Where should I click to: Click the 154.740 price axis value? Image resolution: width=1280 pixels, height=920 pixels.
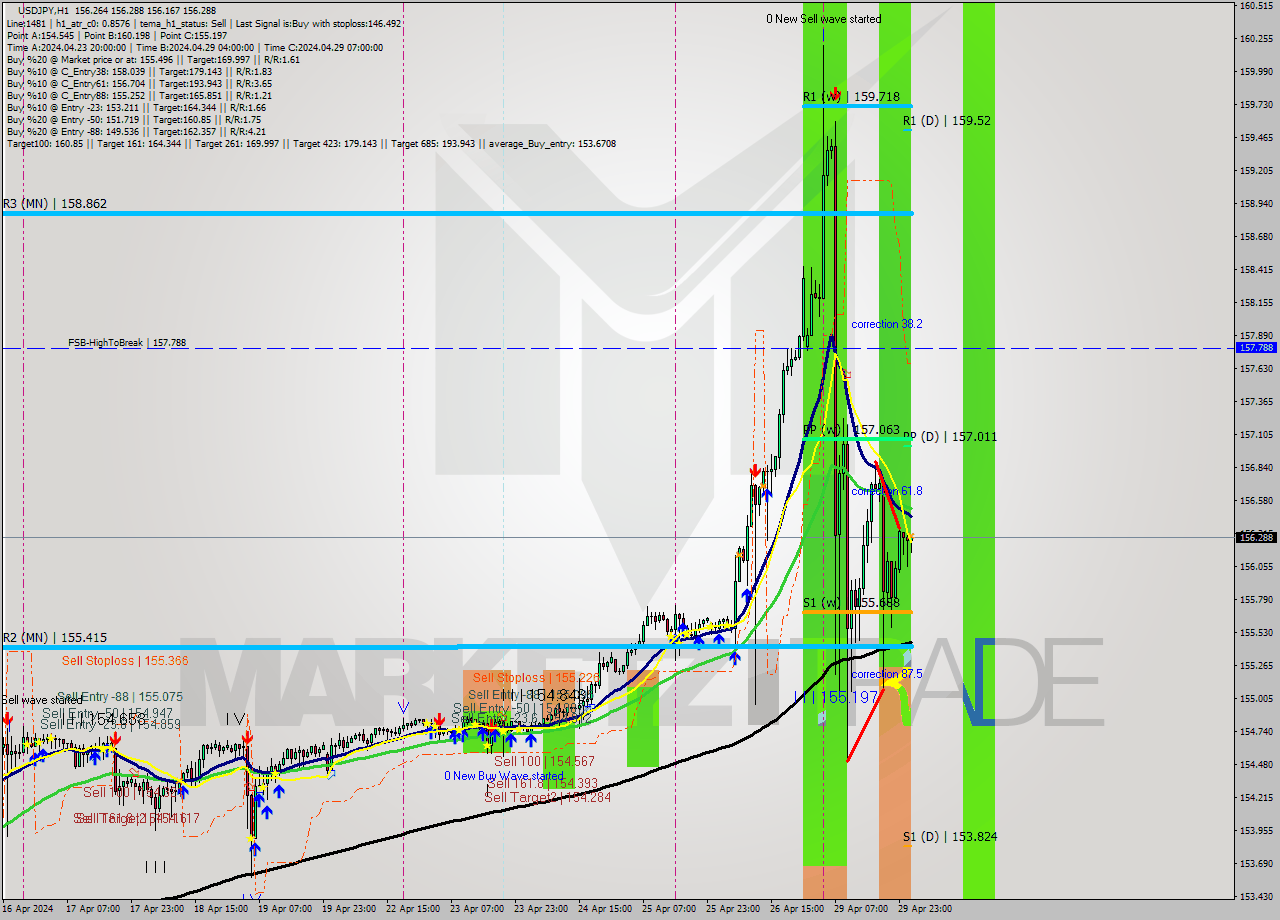(x=1256, y=731)
